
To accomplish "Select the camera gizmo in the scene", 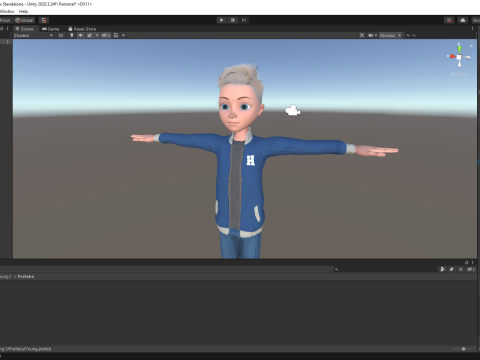I will pos(293,111).
